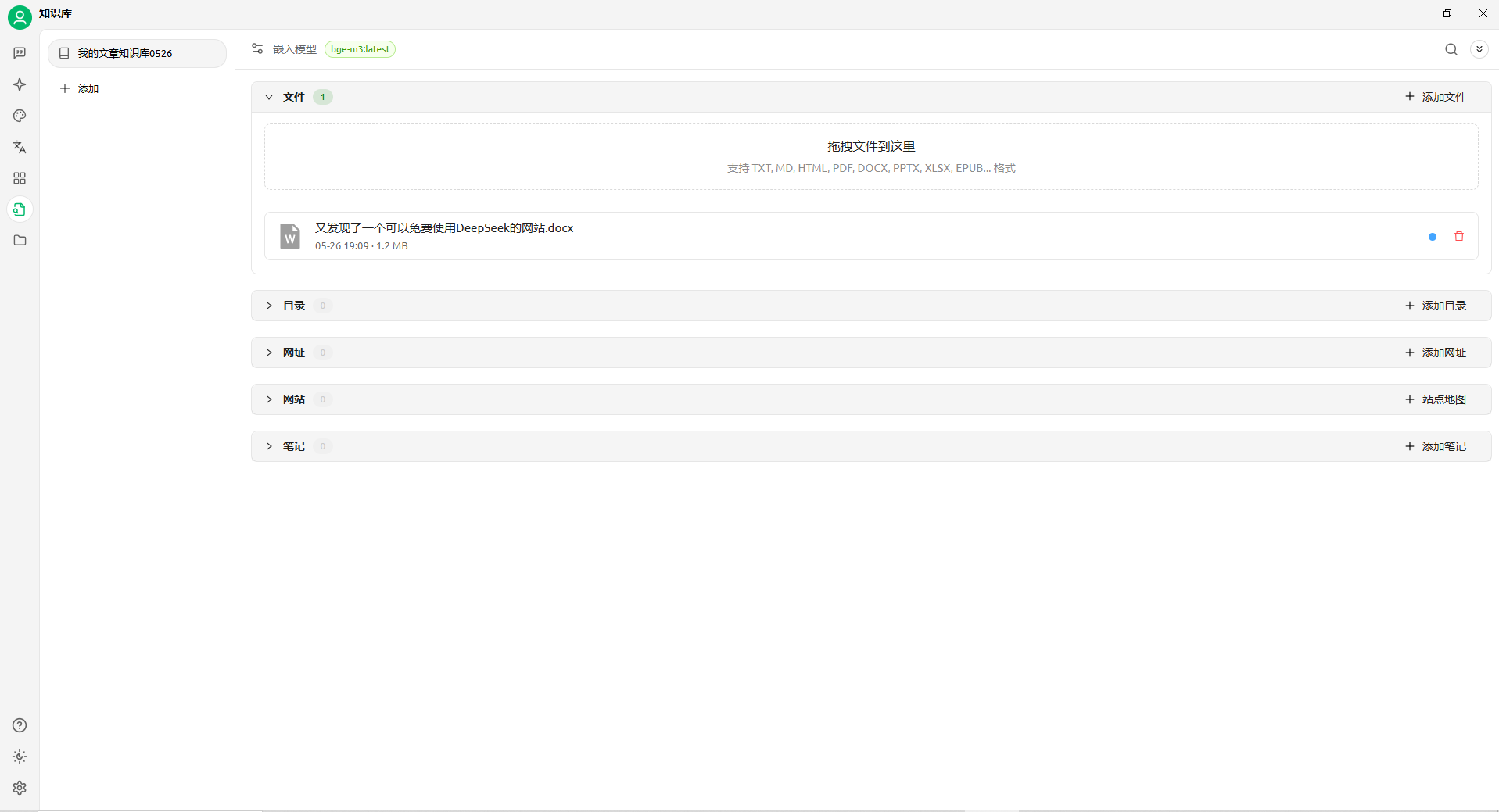Collapse the 文件 section
1499x812 pixels.
268,97
